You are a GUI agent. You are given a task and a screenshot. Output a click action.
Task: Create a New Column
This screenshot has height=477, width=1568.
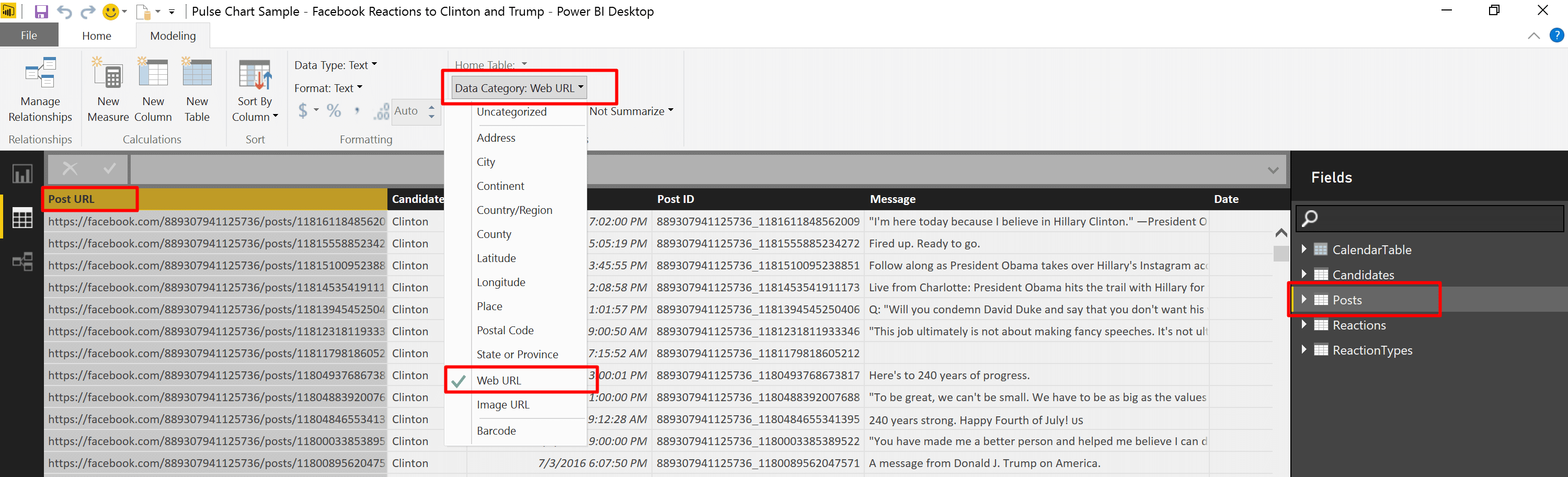(x=153, y=90)
